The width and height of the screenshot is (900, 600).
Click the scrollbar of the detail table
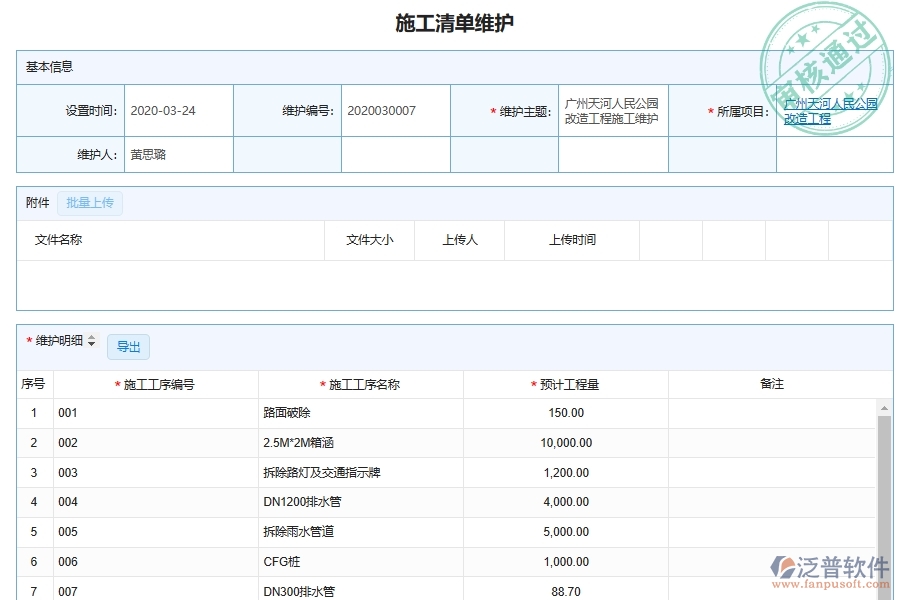[881, 480]
